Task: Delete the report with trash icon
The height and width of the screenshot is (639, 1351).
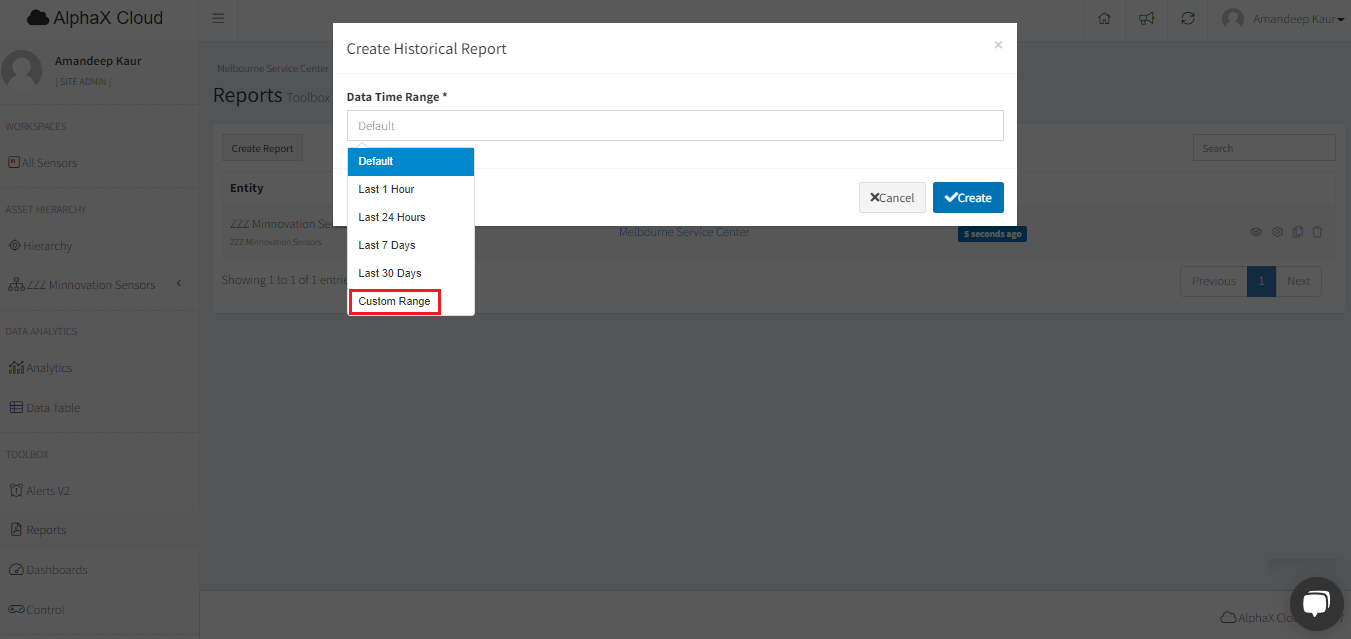Action: pyautogui.click(x=1317, y=232)
